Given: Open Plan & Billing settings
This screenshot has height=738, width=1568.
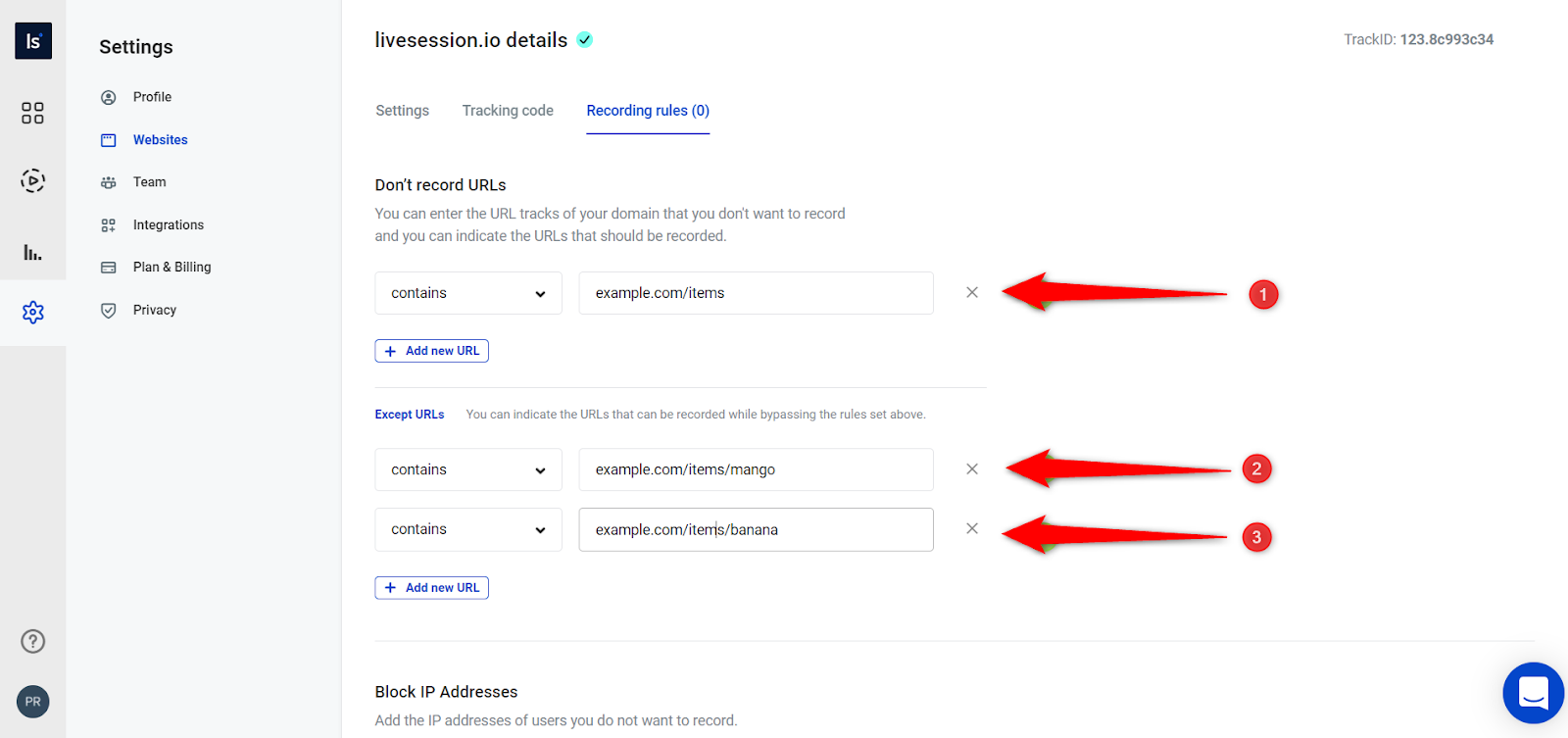Looking at the screenshot, I should pos(171,267).
